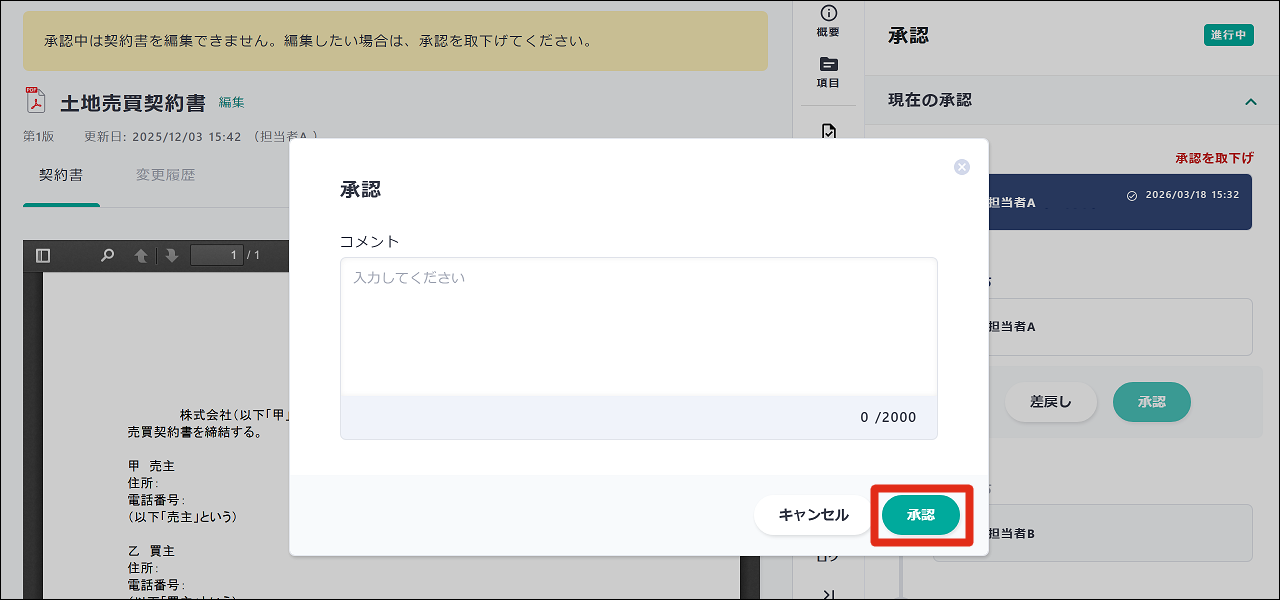
Task: Click the 差戻し button in approval panel
Action: pyautogui.click(x=1050, y=402)
